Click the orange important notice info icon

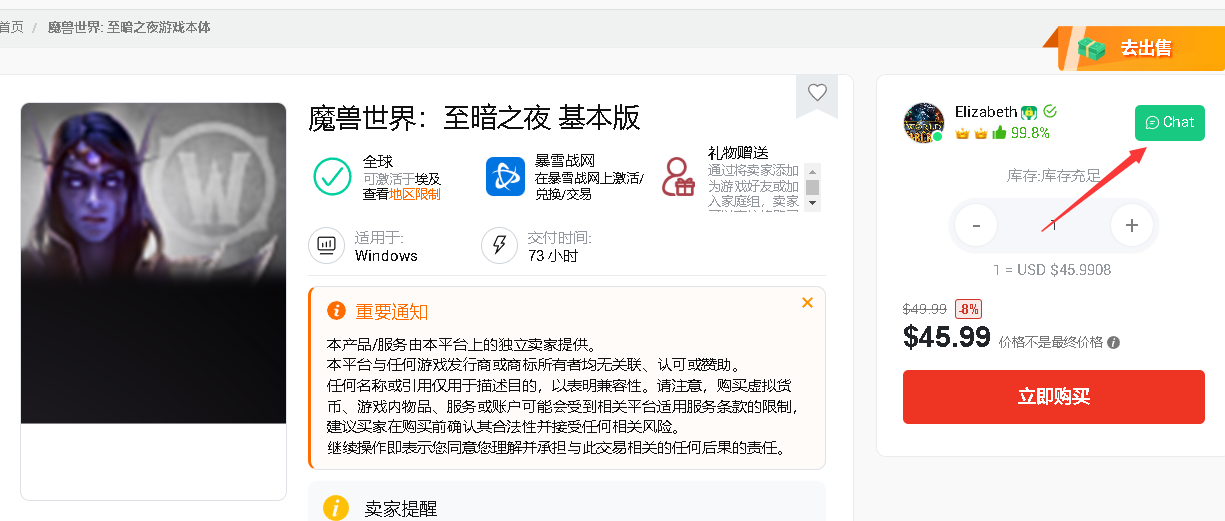pyautogui.click(x=336, y=311)
